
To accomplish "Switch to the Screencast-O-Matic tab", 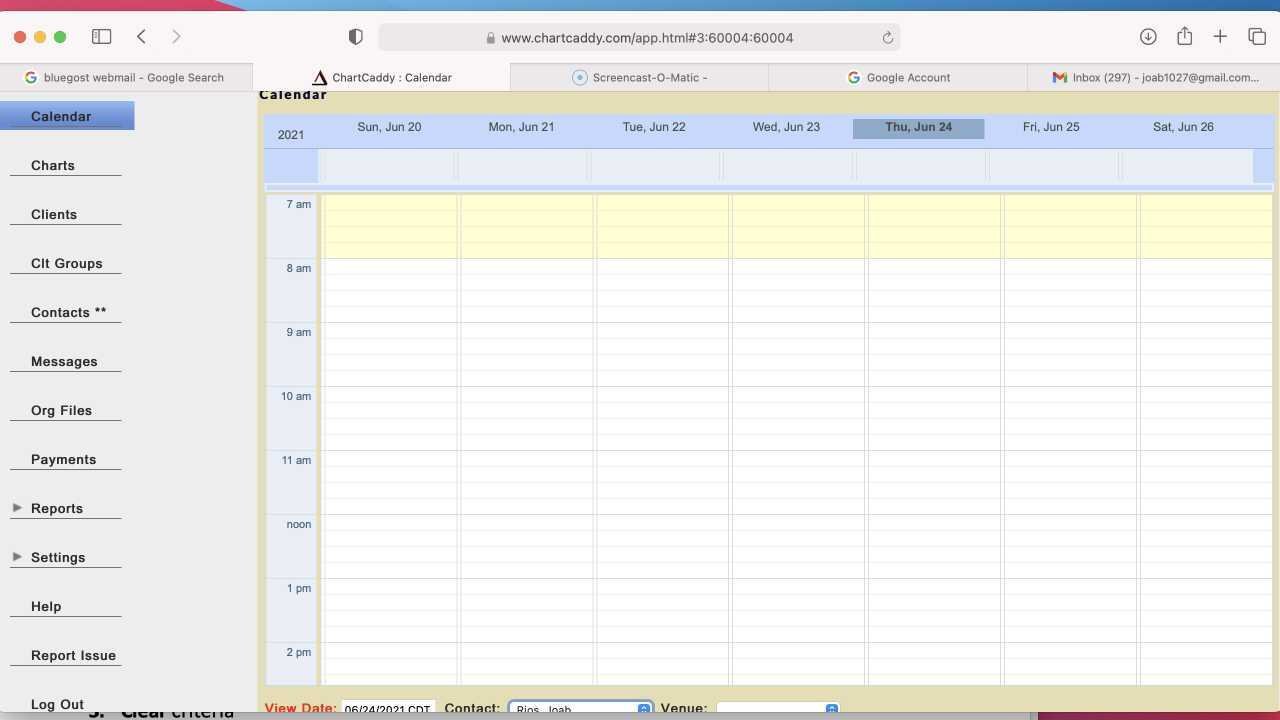I will click(640, 77).
